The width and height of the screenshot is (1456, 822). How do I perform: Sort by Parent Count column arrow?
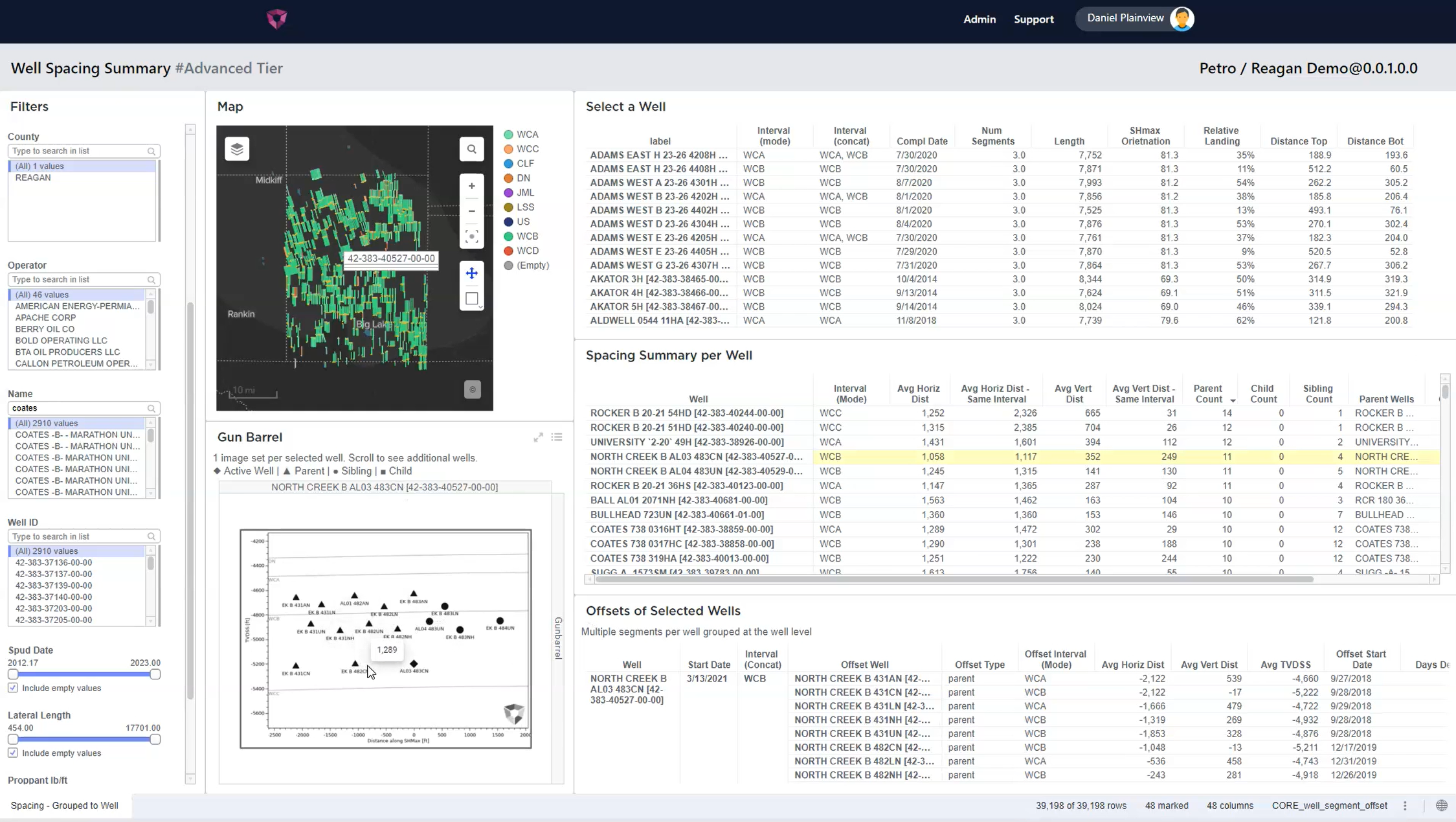click(1233, 400)
